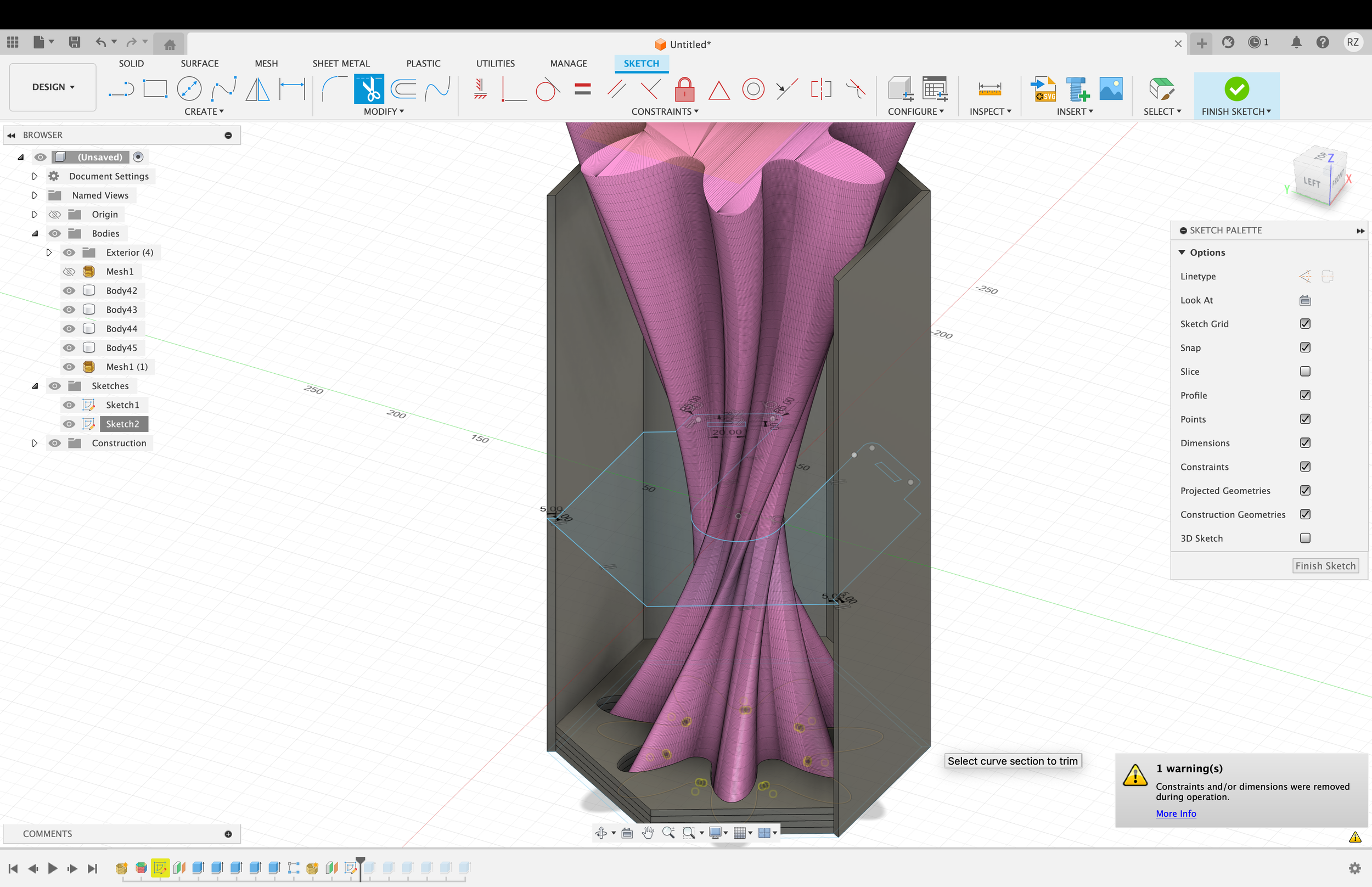
Task: Select the Offset tool icon
Action: [403, 89]
